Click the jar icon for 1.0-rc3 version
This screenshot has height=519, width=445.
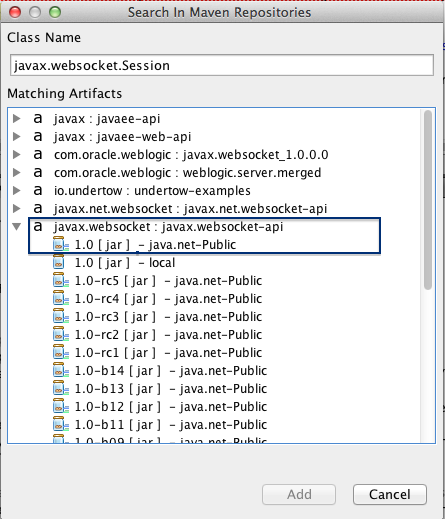61,317
